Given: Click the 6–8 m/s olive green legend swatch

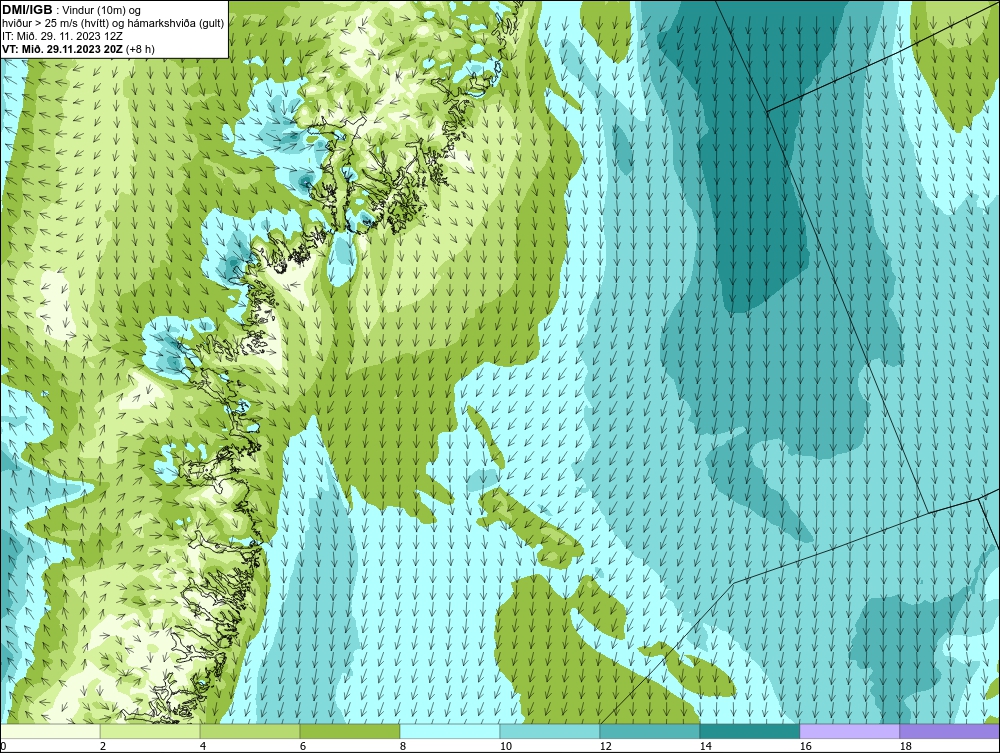Looking at the screenshot, I should click(x=349, y=731).
